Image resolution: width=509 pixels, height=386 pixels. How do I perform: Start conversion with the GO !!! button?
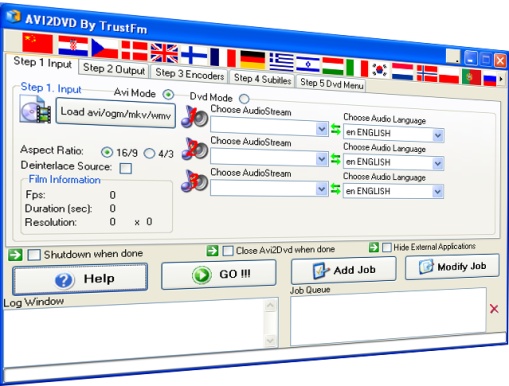tap(219, 274)
